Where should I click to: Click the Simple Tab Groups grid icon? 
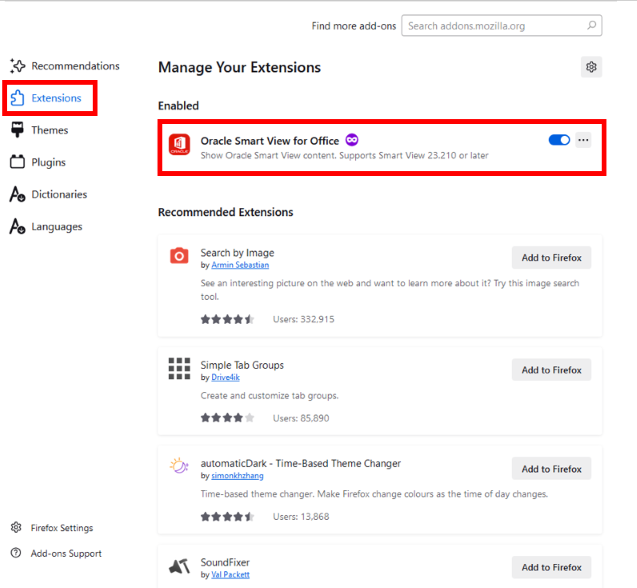tap(179, 369)
